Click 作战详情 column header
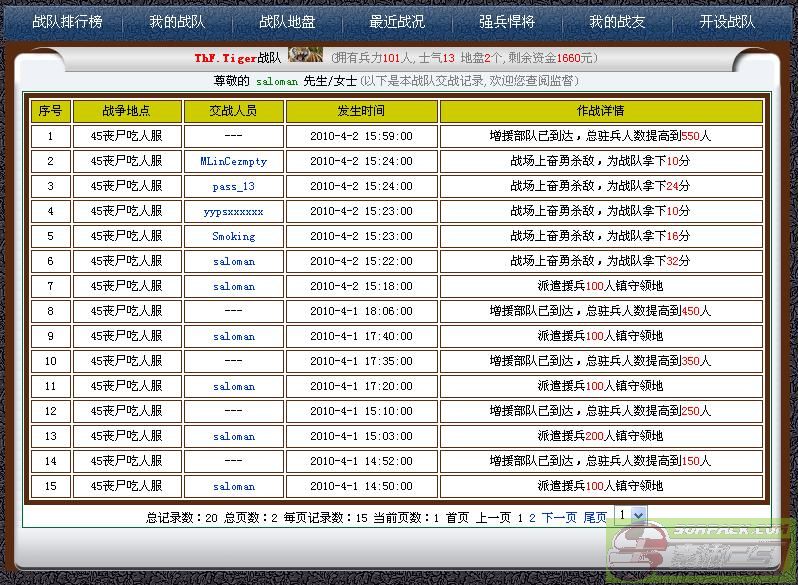The image size is (798, 585). [x=600, y=110]
